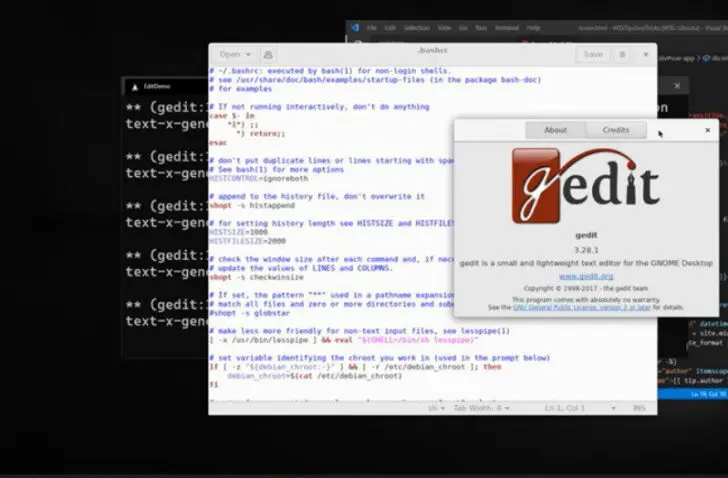This screenshot has width=728, height=478.
Task: Click the EditDemo terminal title
Action: pyautogui.click(x=157, y=86)
